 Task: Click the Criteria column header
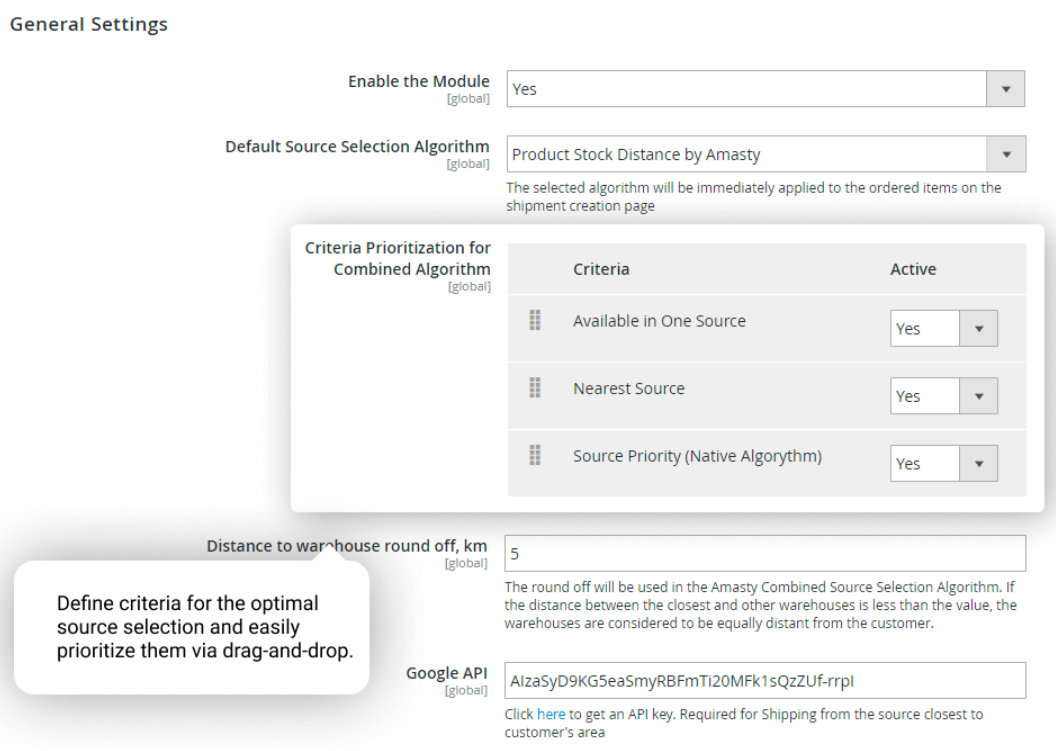point(601,269)
